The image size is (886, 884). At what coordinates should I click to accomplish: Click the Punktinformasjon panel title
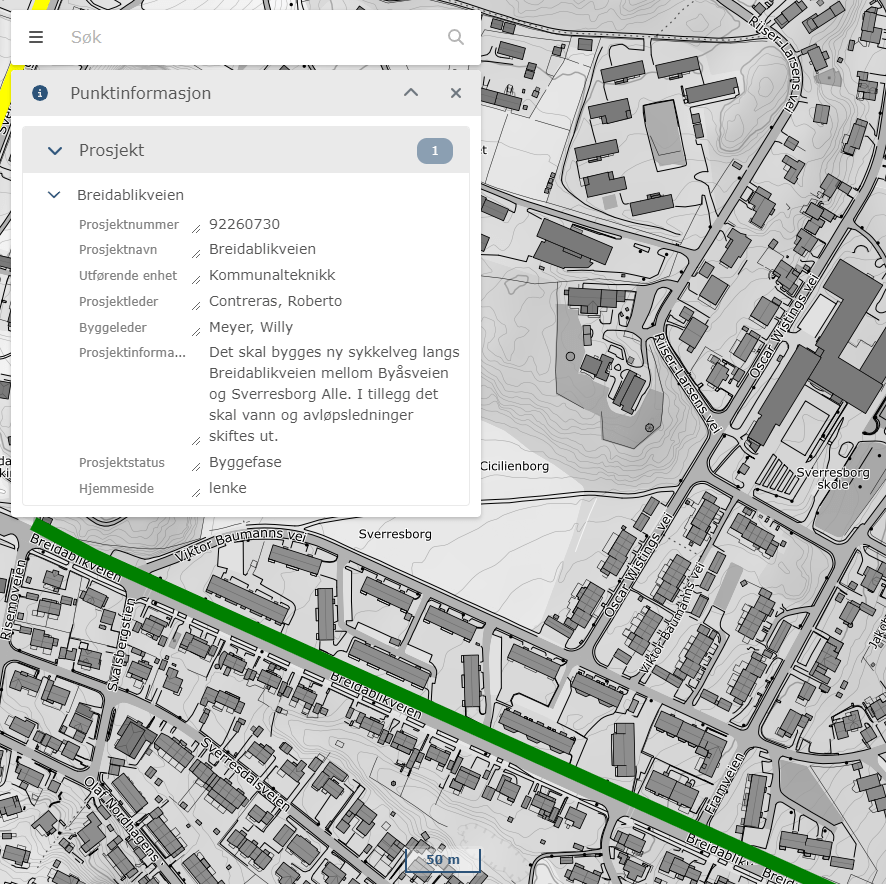[x=141, y=93]
